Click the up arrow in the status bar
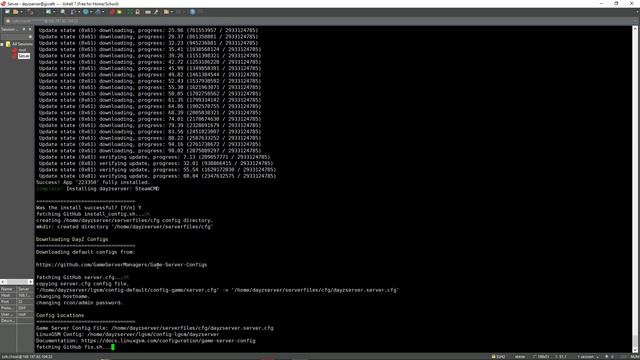The width and height of the screenshot is (640, 360). click(x=607, y=357)
